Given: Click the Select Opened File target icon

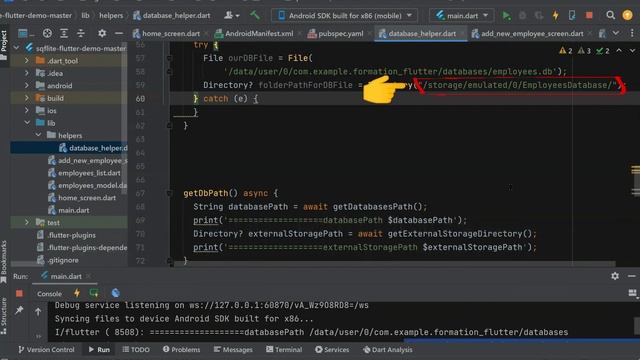Looking at the screenshot, I should click(47, 33).
